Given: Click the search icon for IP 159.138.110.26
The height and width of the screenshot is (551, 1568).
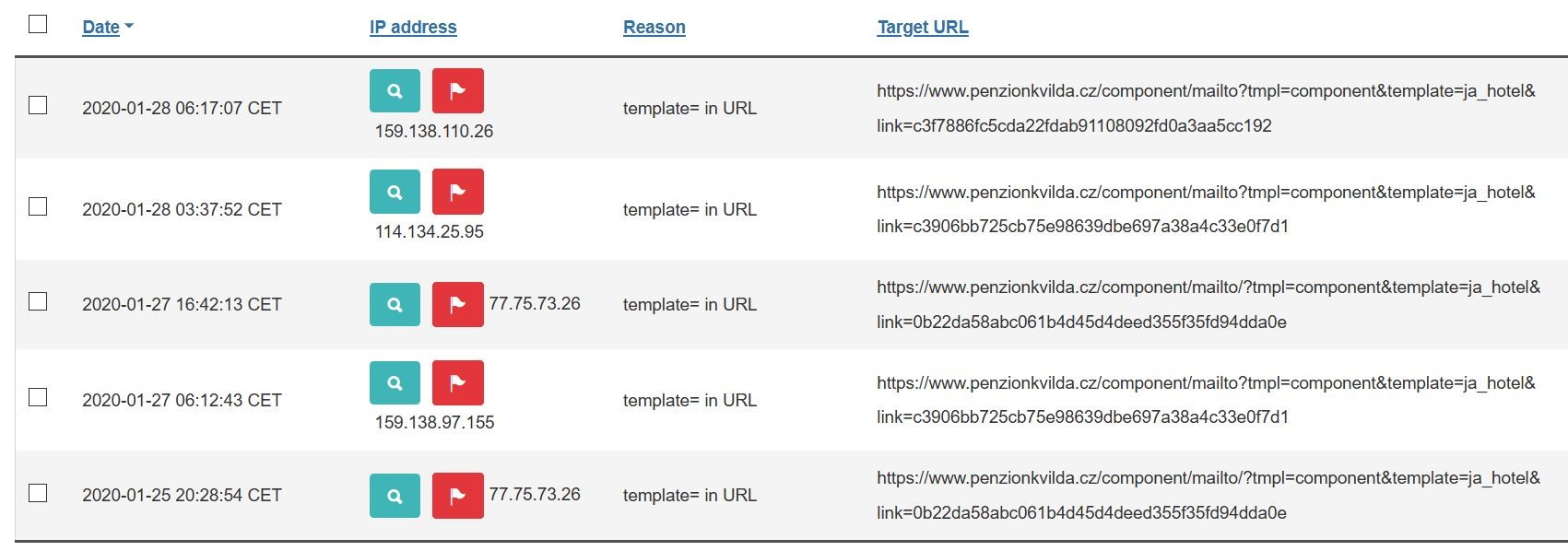Looking at the screenshot, I should coord(395,91).
